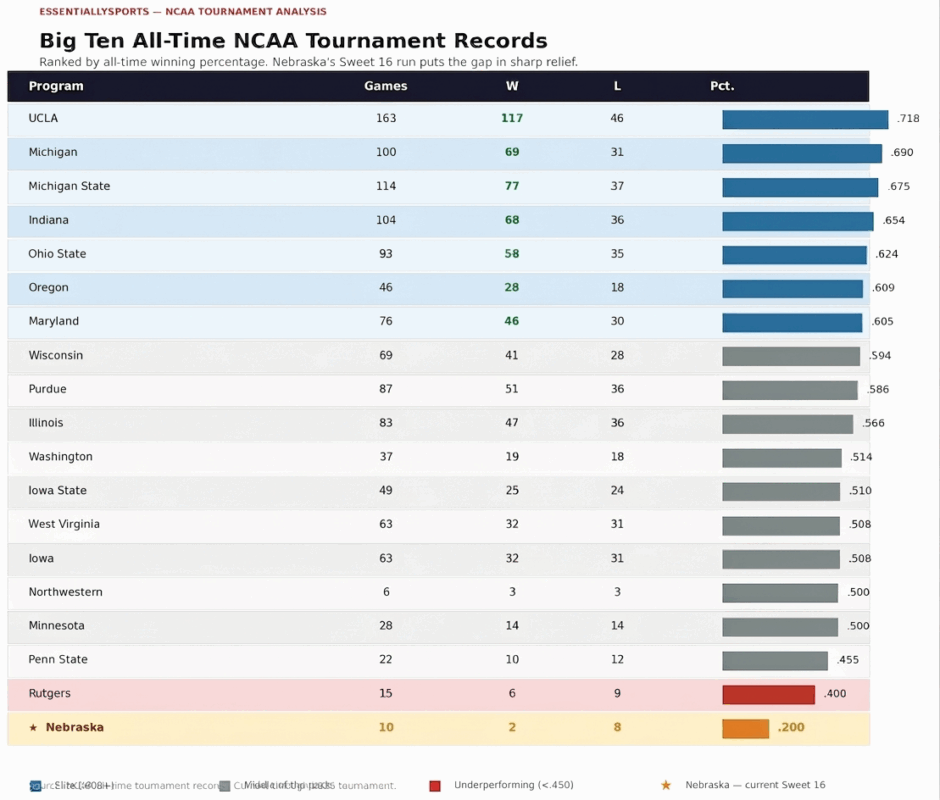Click the gray Middle of the pack swatch

(225, 786)
